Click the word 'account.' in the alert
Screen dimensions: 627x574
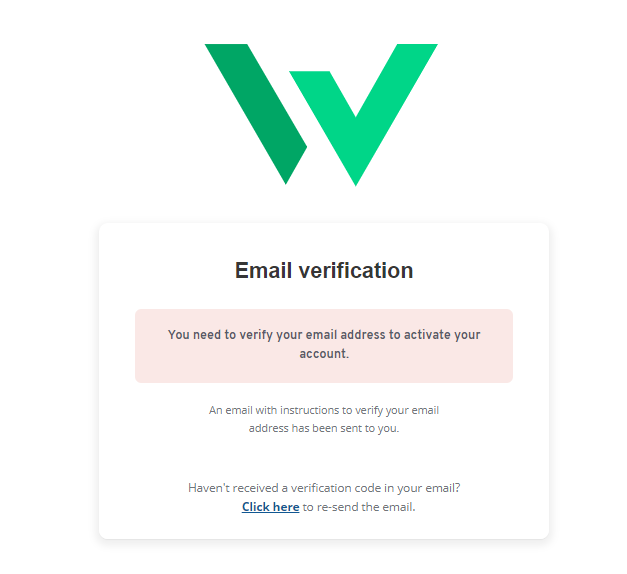pyautogui.click(x=324, y=354)
